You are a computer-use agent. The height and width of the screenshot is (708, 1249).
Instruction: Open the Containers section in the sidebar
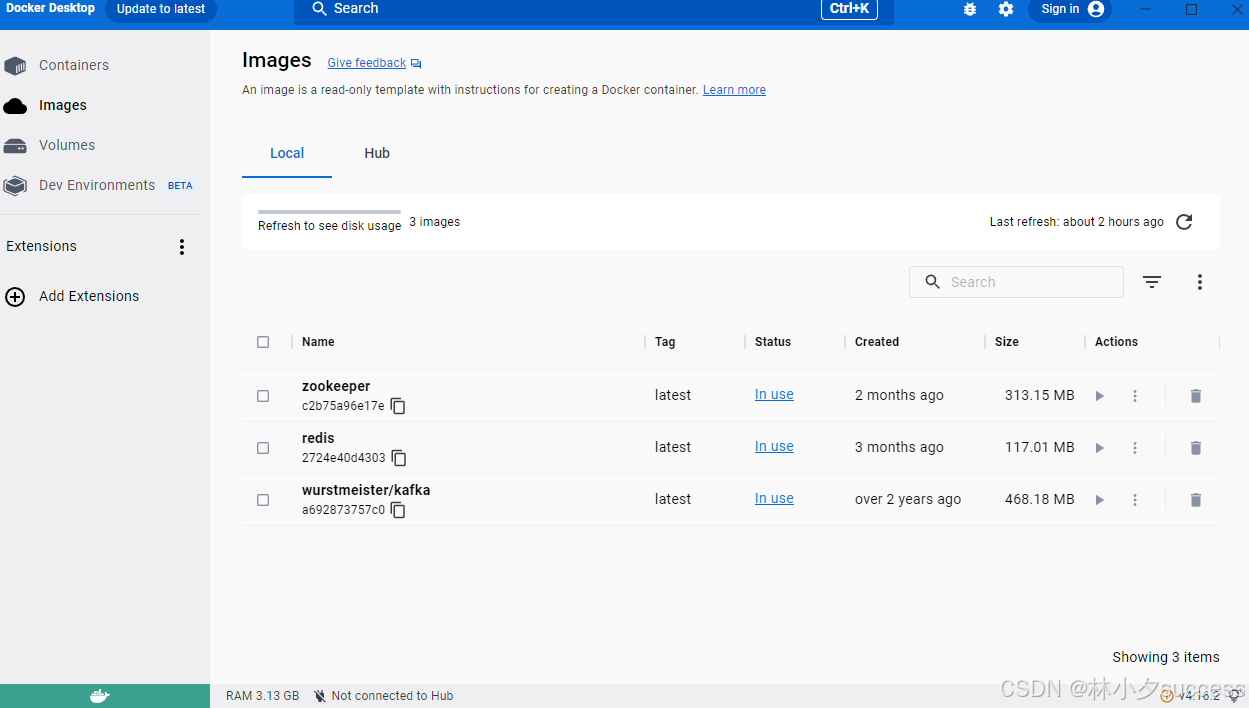click(74, 64)
